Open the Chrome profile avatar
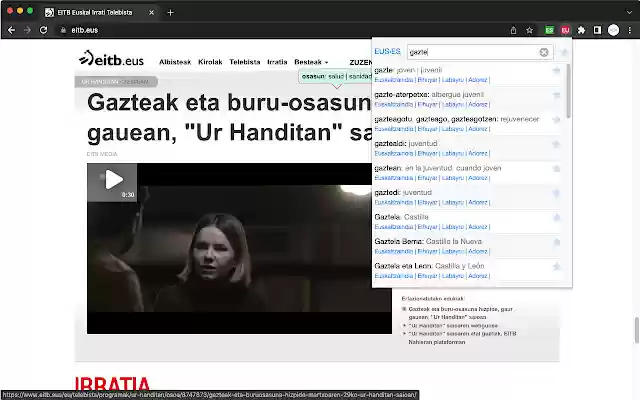 click(613, 30)
